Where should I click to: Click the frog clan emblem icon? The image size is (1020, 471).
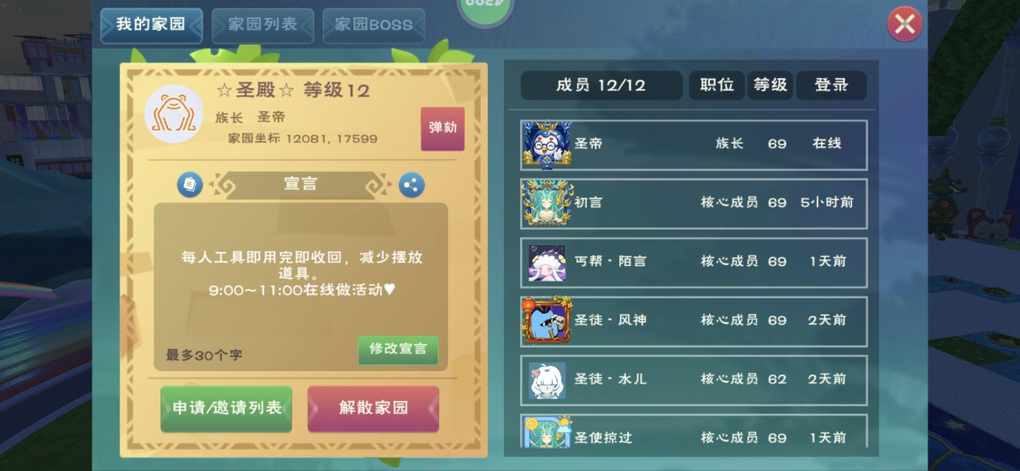(174, 114)
